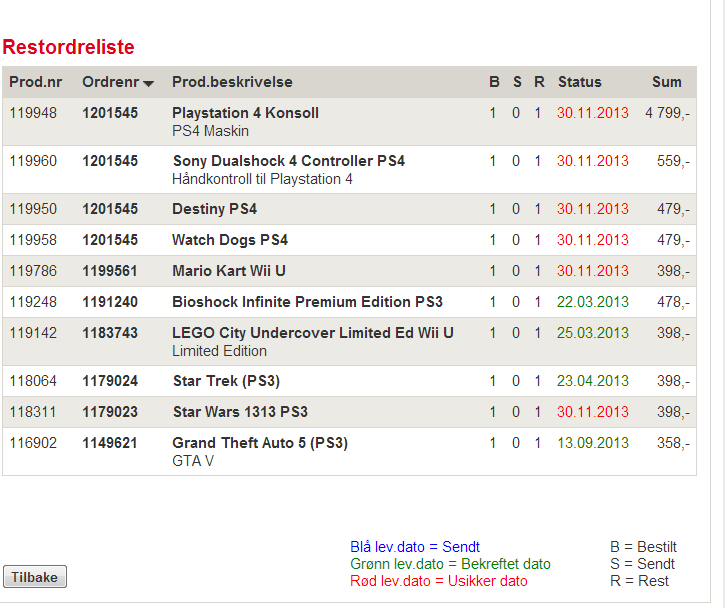Click legend B = Bestilt

643,547
